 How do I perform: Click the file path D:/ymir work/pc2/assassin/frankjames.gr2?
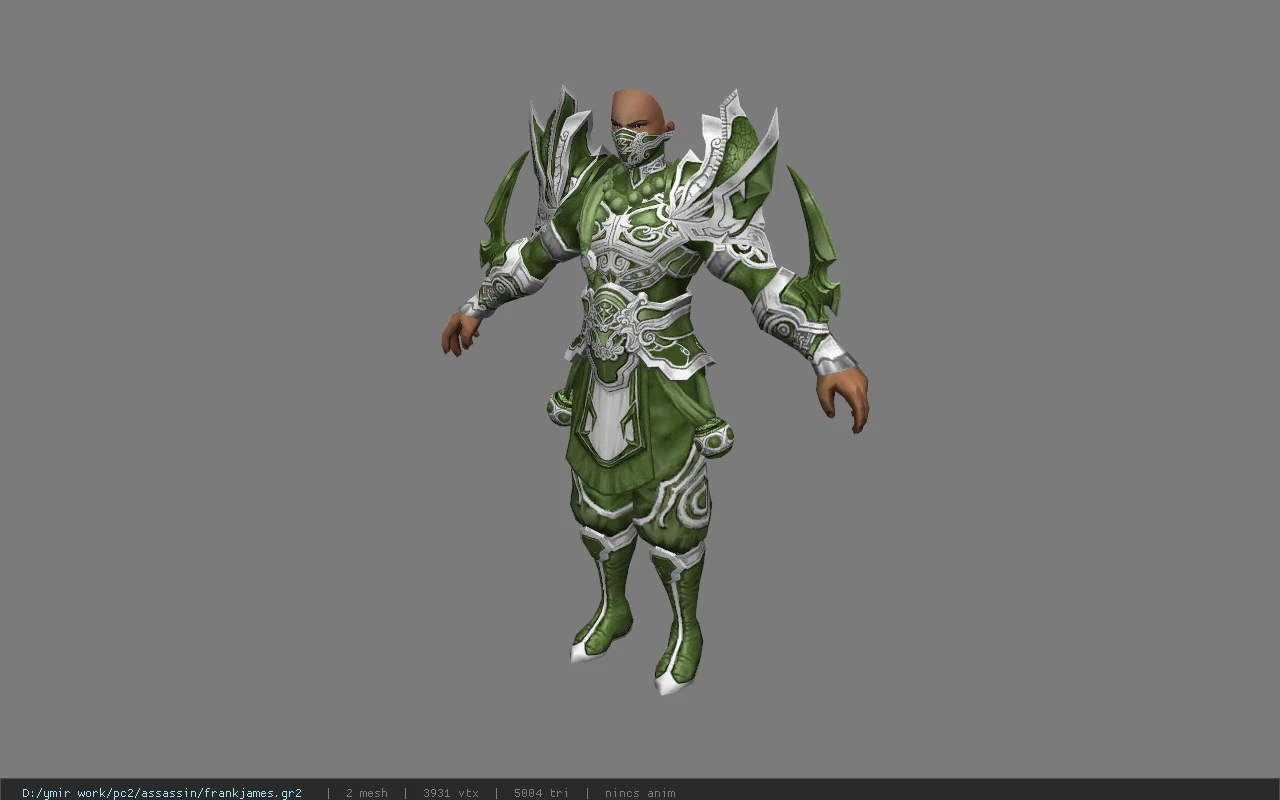tap(162, 793)
